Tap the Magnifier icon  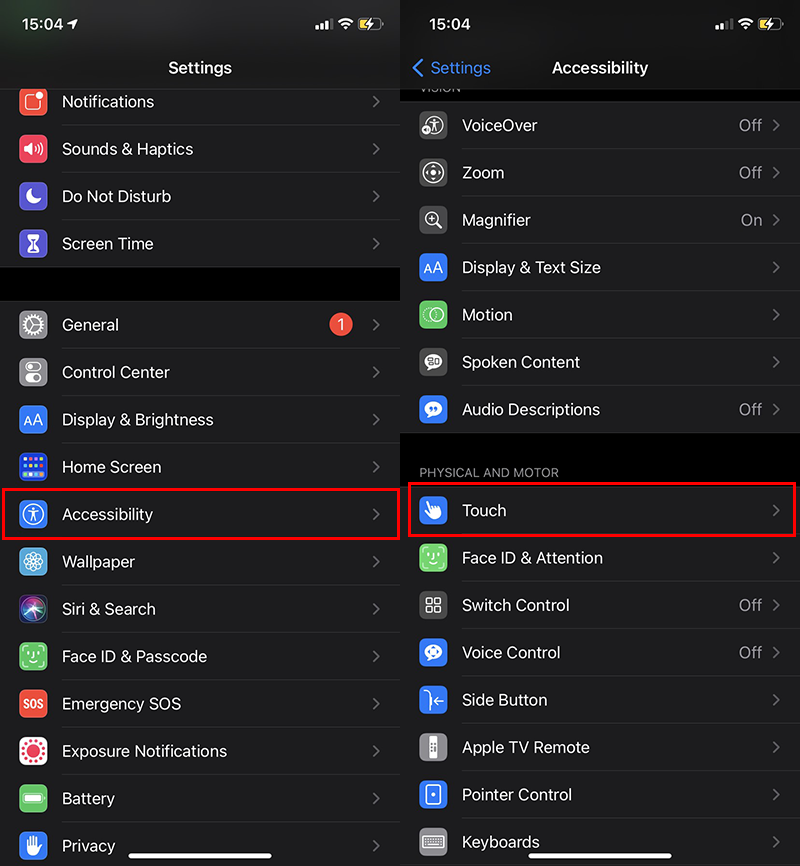(433, 220)
